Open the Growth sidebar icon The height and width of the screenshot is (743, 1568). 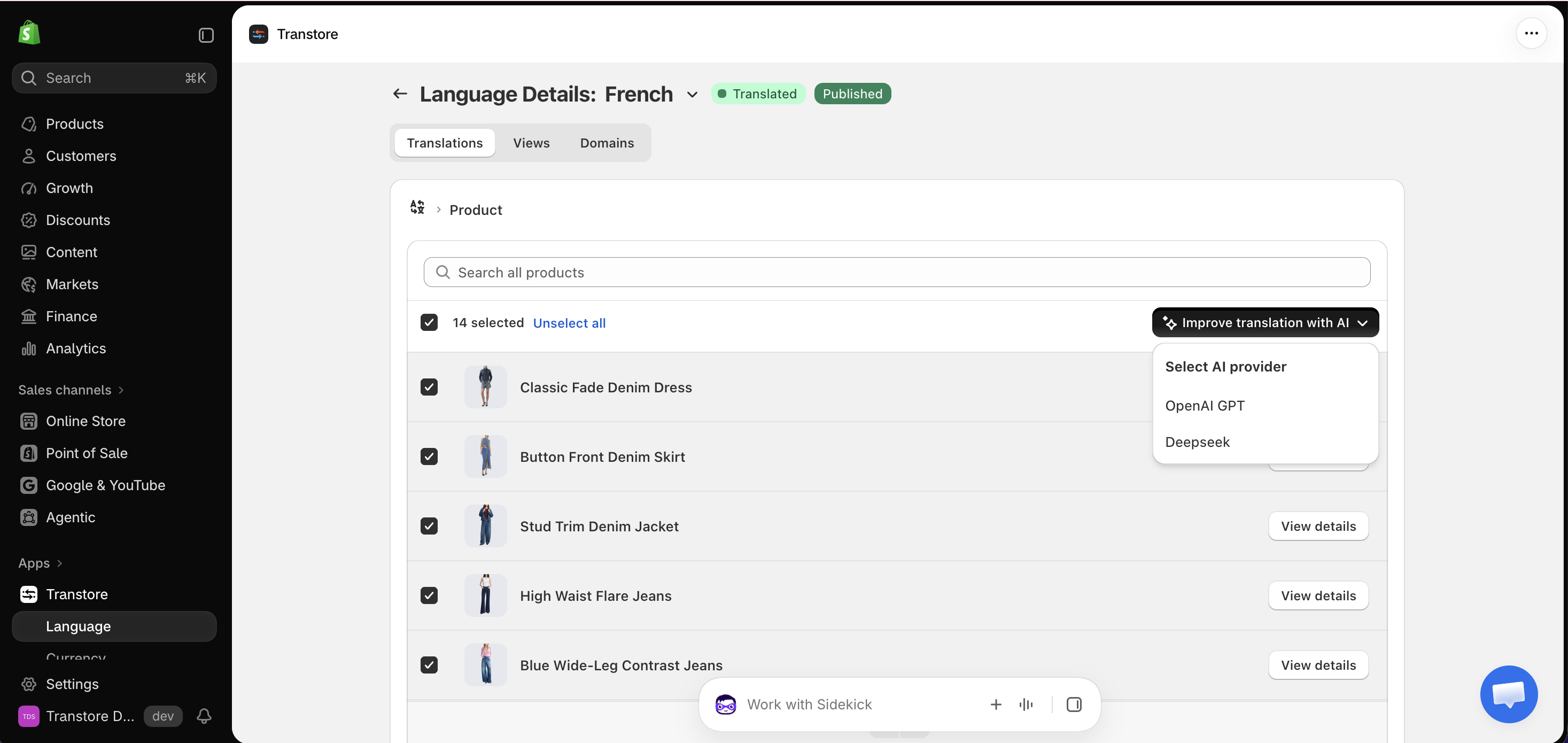(x=29, y=188)
